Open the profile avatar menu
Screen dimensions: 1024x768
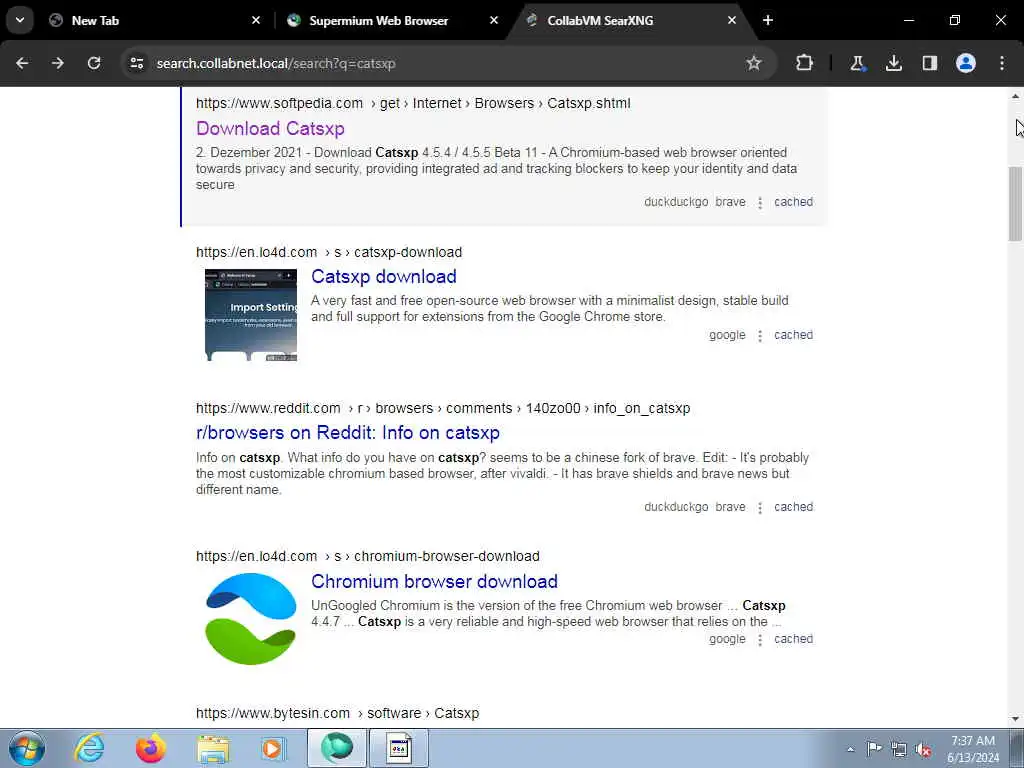(966, 63)
